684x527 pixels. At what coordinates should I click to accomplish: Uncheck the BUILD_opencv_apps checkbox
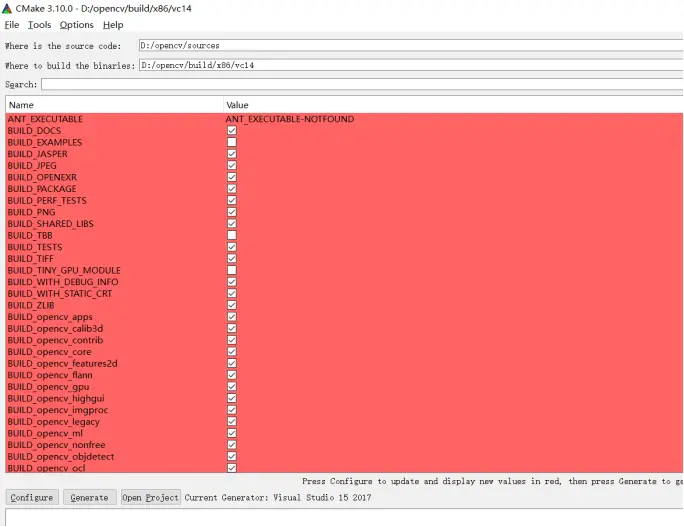point(232,317)
